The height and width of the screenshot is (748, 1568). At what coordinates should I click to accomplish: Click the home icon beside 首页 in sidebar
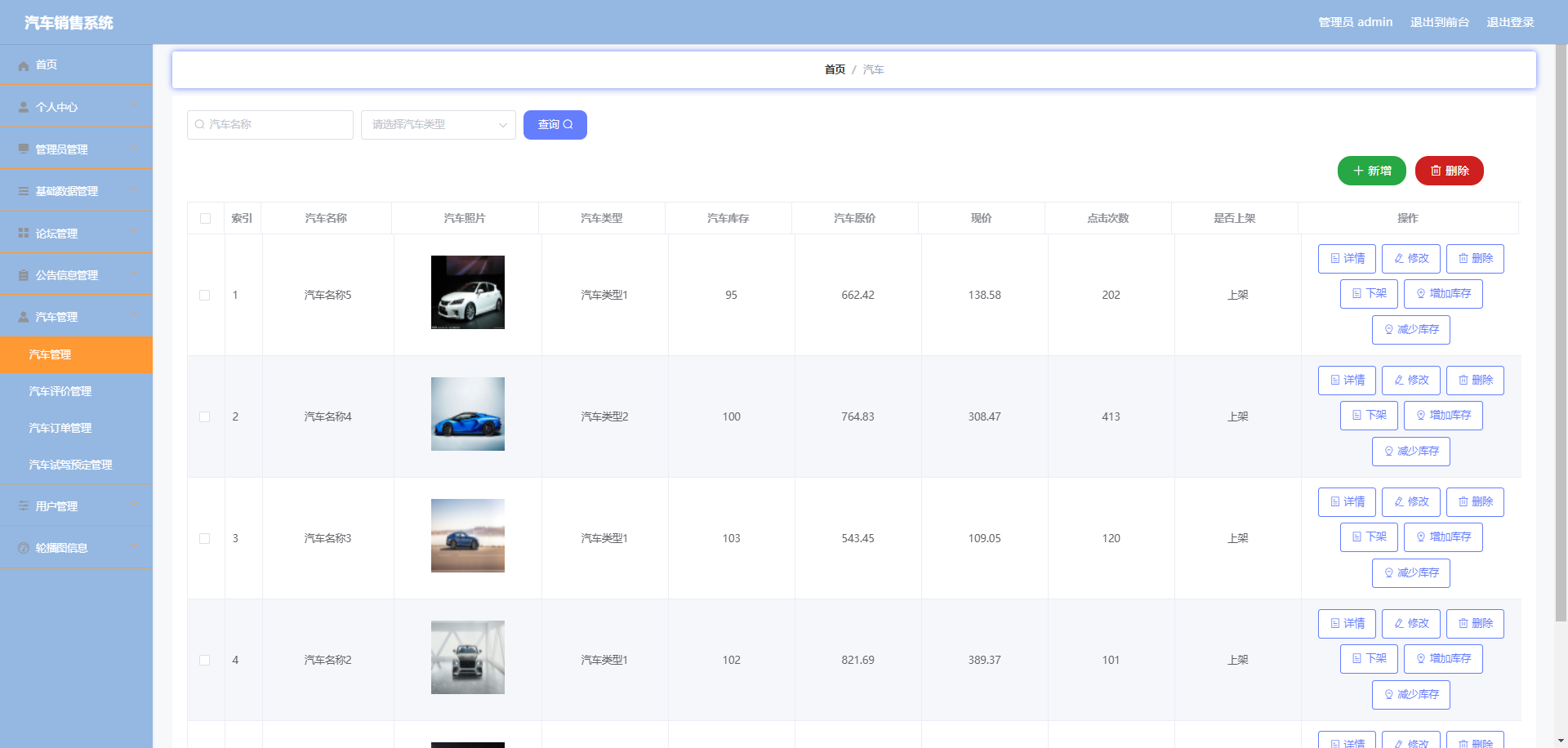click(24, 65)
